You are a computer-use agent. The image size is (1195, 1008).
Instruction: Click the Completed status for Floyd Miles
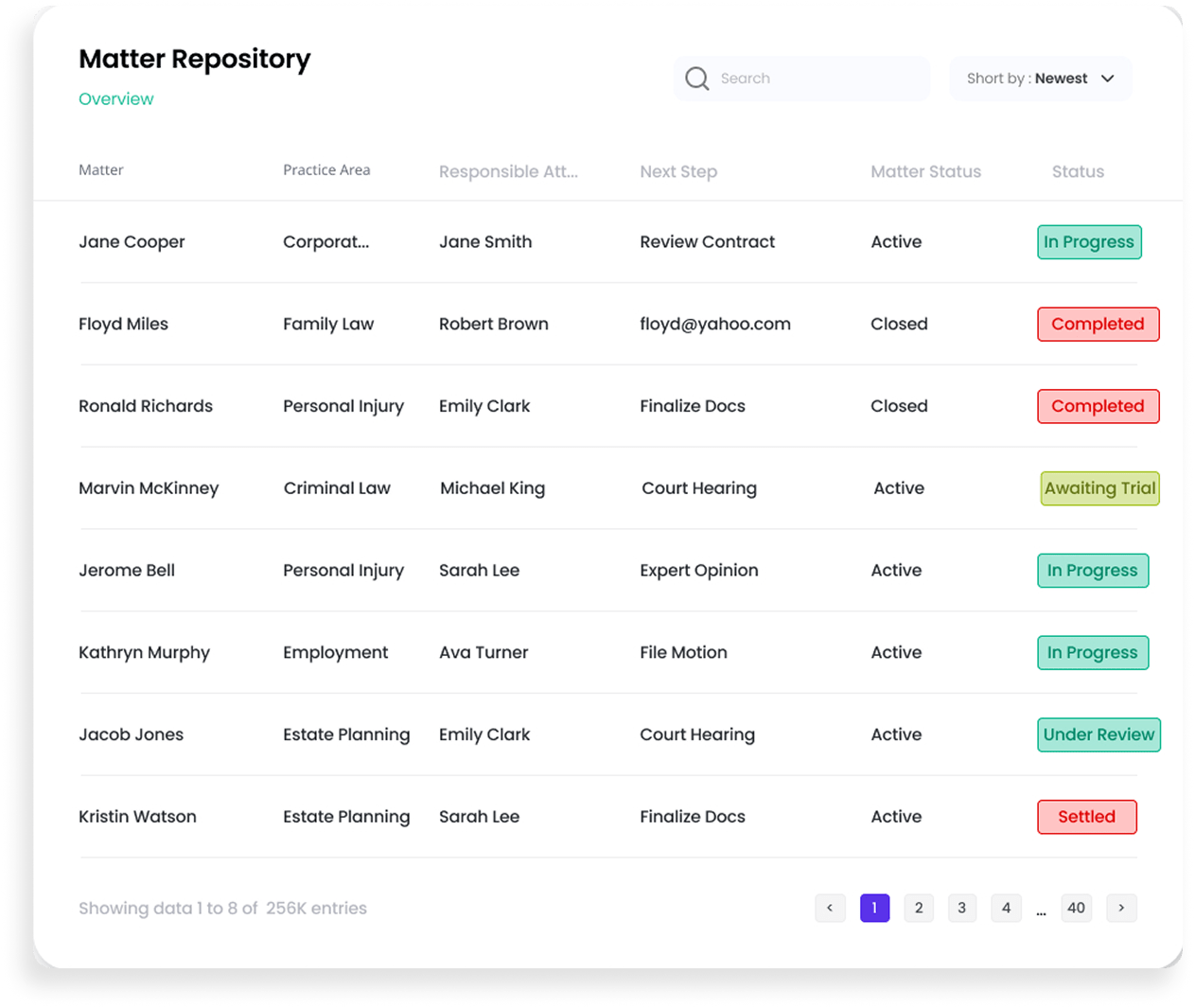[x=1098, y=324]
